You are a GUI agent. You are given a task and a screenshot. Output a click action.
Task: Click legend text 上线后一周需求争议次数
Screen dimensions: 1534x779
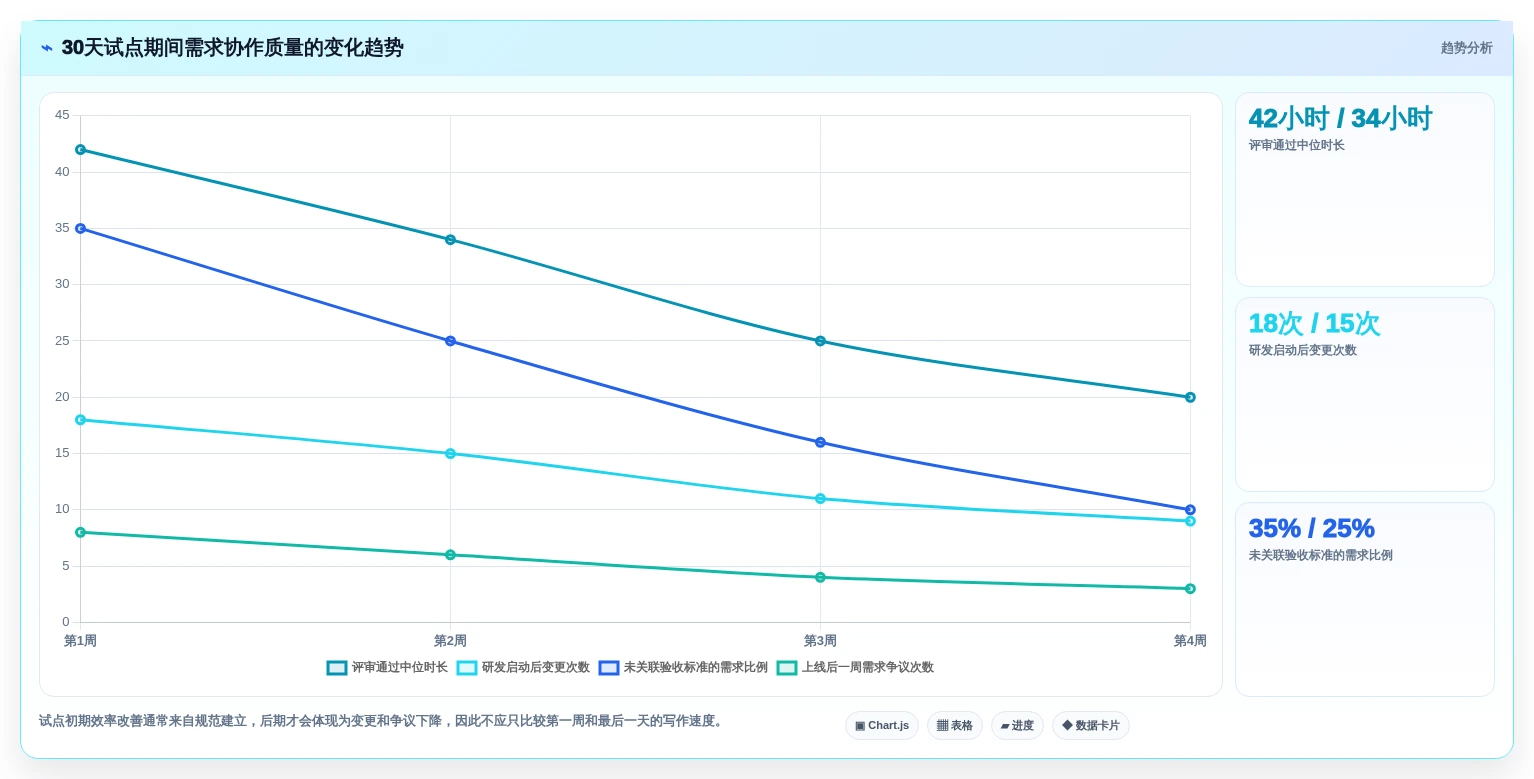coord(868,668)
